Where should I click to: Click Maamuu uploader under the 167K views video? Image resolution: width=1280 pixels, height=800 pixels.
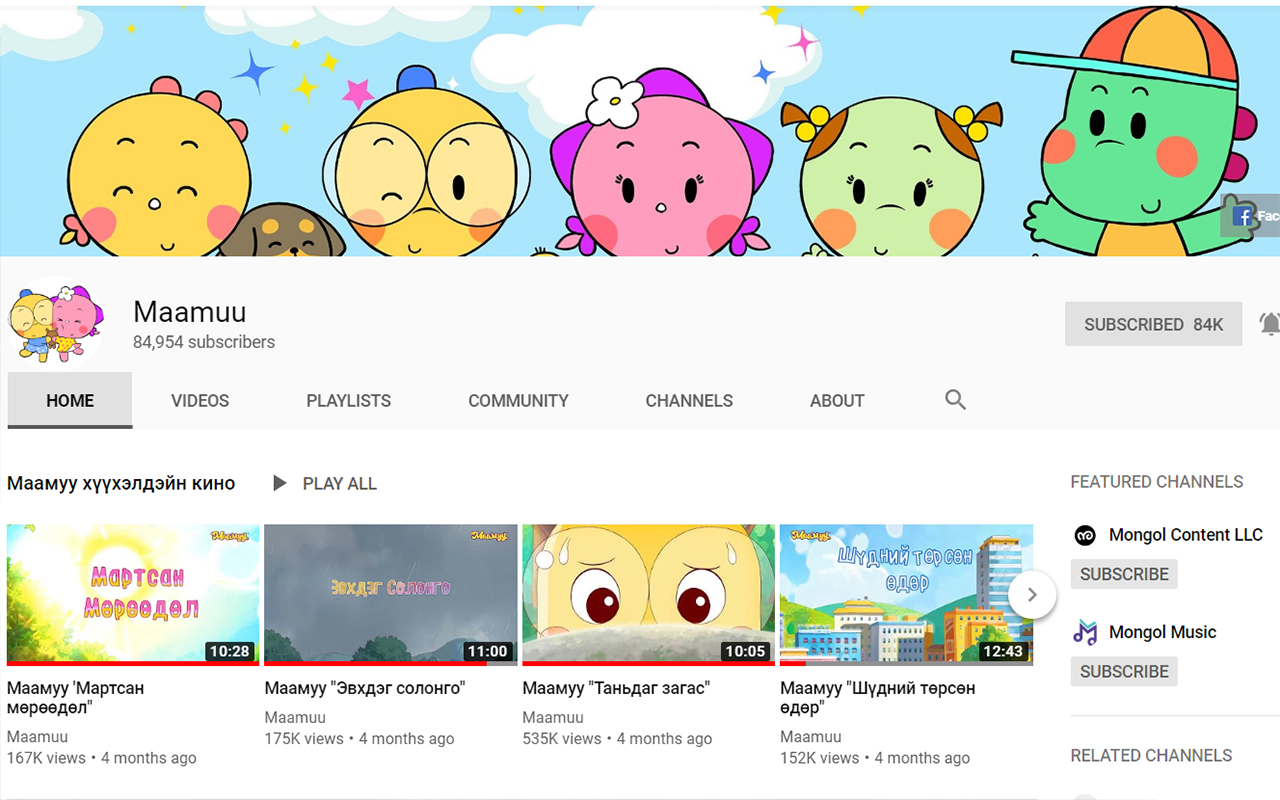tap(38, 737)
